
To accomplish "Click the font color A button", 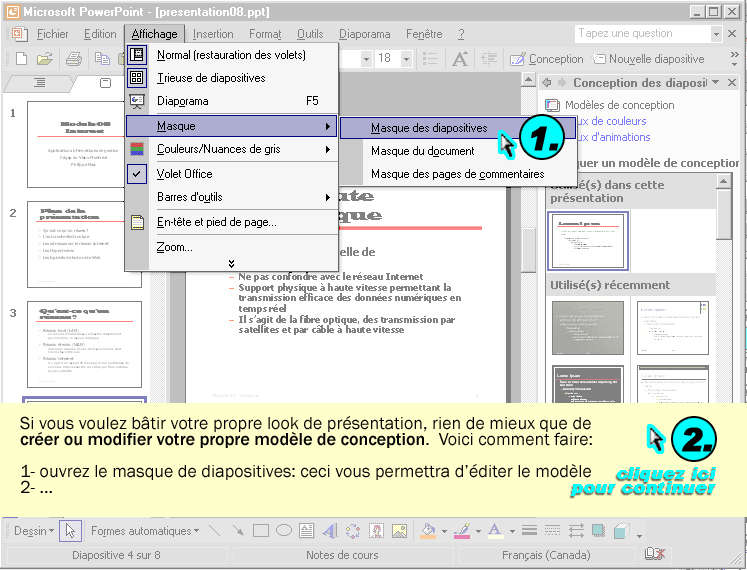I will point(495,530).
